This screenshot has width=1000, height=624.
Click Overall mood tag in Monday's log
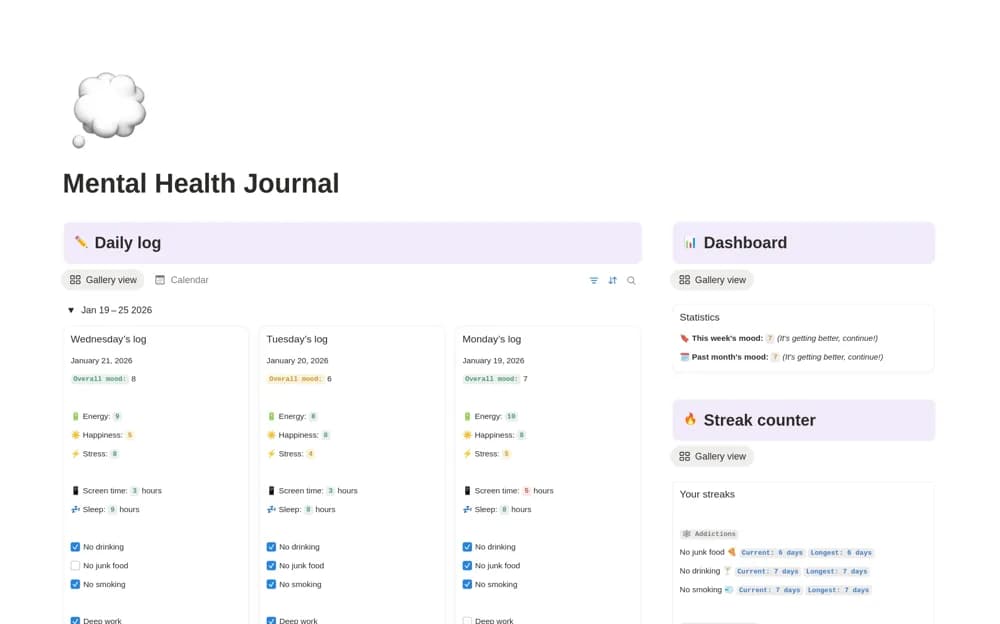pos(491,379)
